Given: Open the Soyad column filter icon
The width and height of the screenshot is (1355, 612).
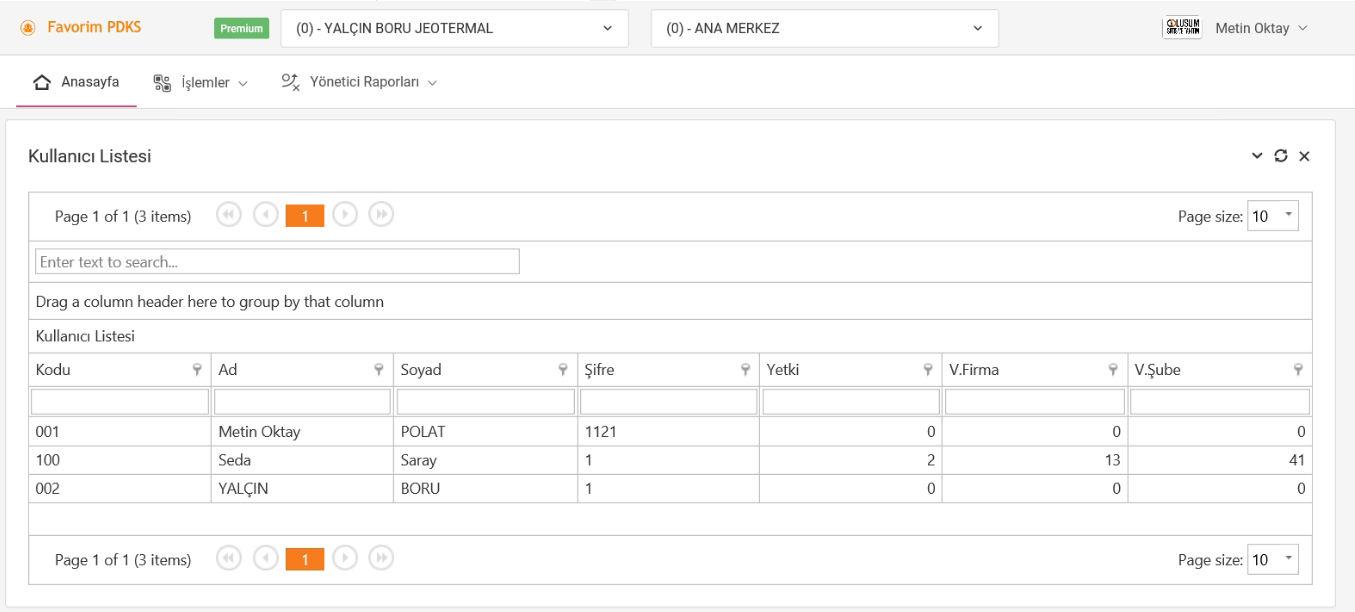Looking at the screenshot, I should coord(563,370).
